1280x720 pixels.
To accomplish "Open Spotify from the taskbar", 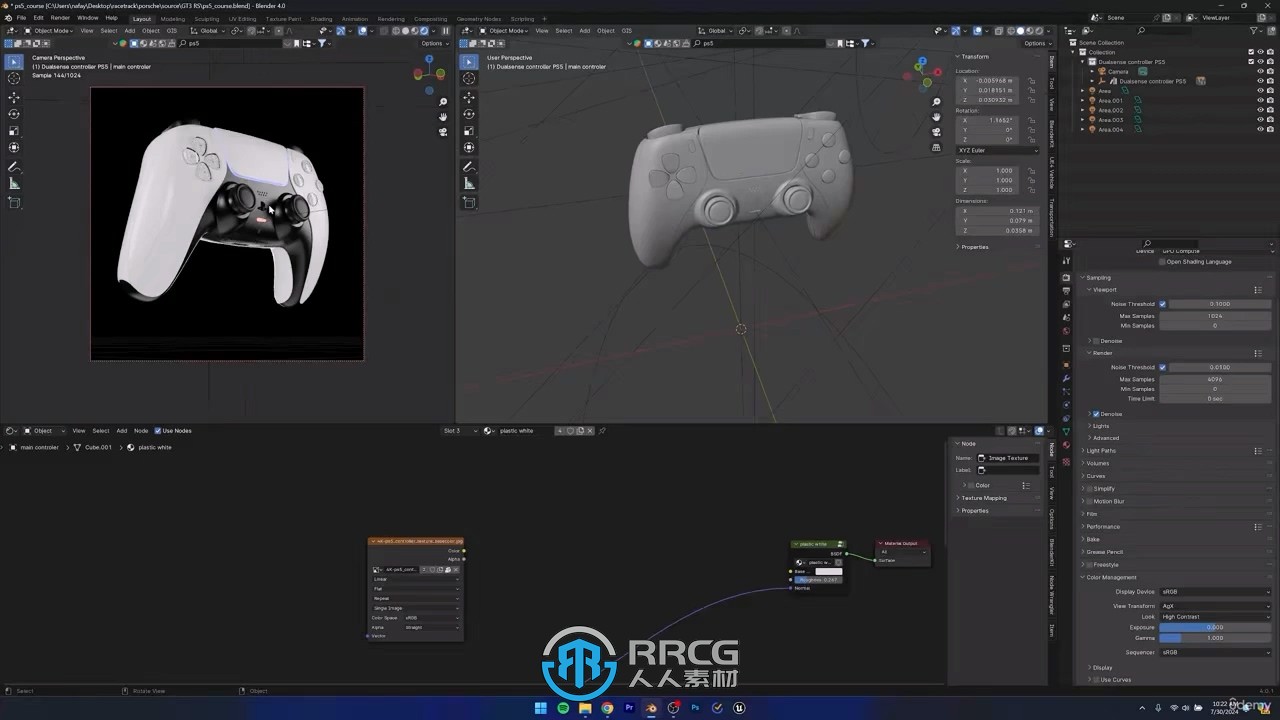I will (563, 708).
